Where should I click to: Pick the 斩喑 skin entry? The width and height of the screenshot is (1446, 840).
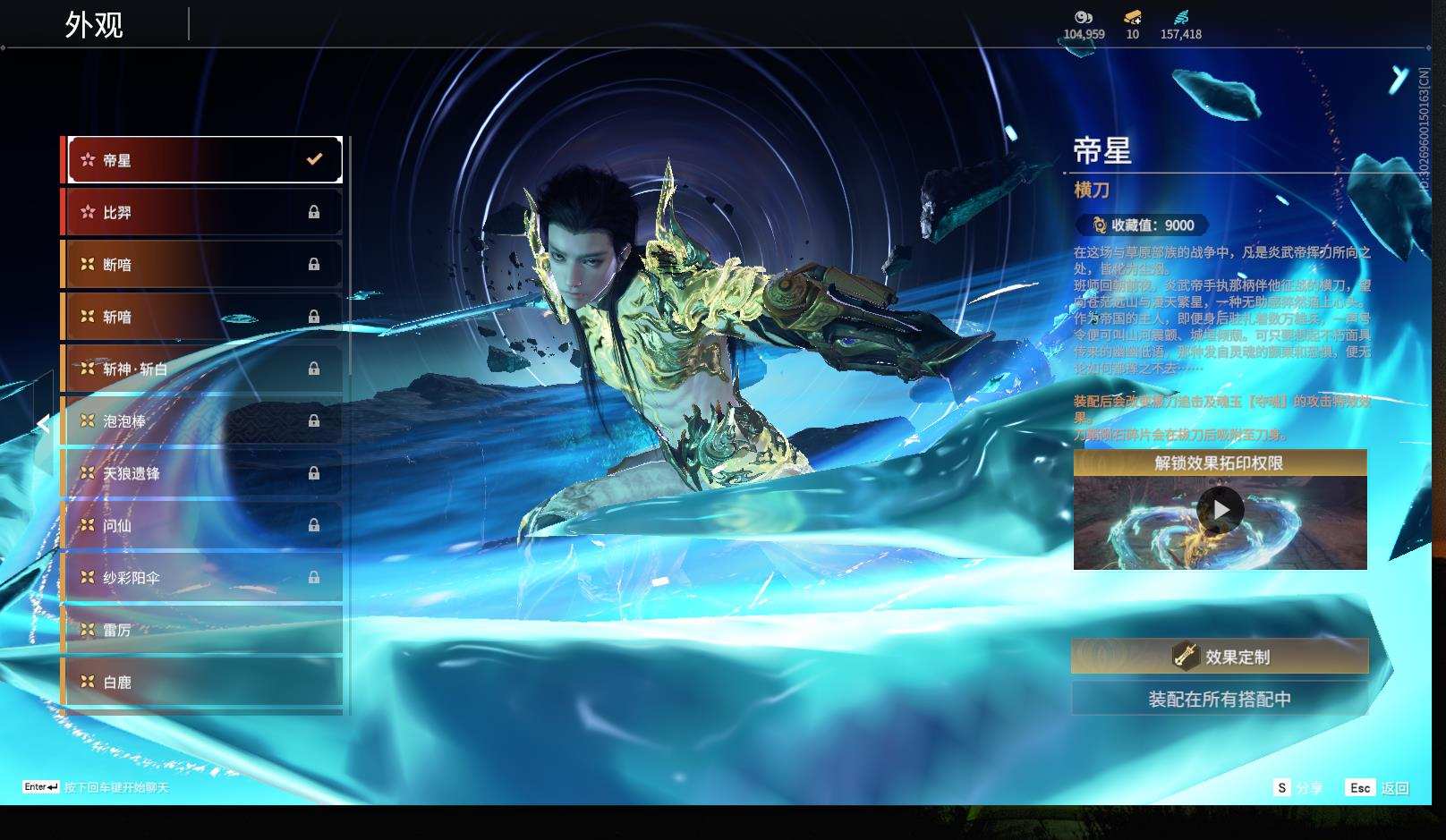(x=205, y=317)
